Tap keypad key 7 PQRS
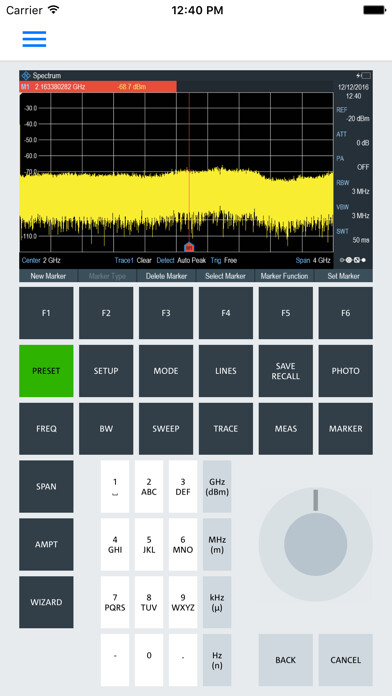Screen dimensions: 392x696 (x=115, y=602)
